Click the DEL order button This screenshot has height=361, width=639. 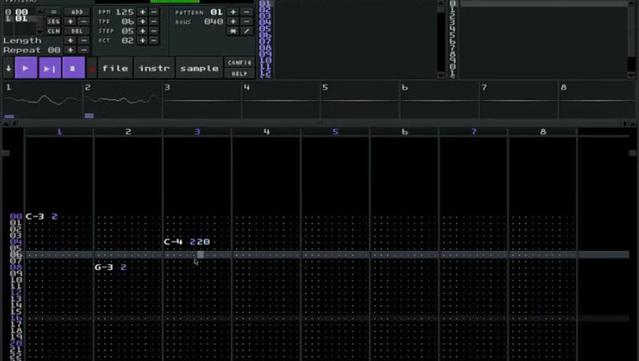point(77,31)
